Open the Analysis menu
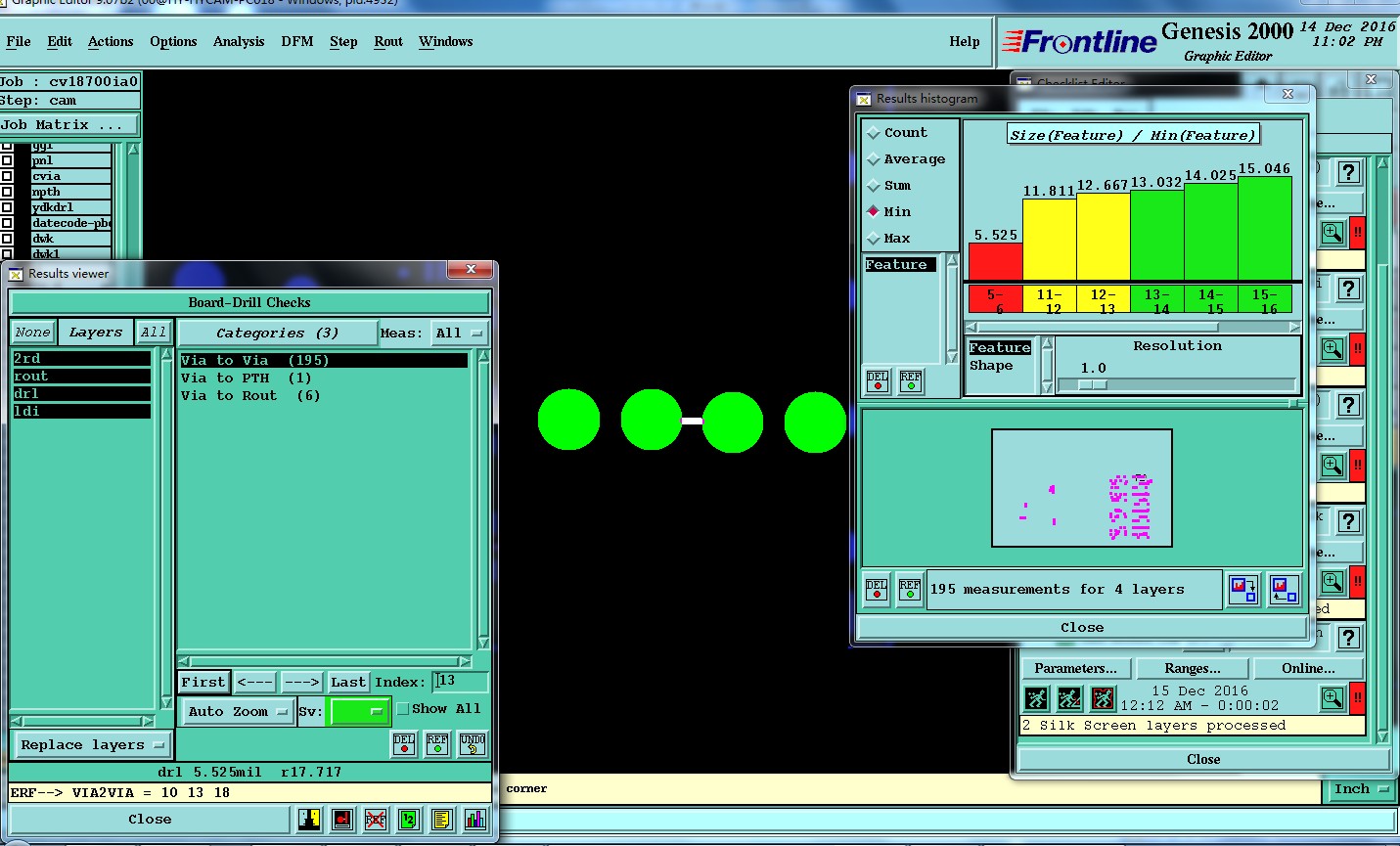Image resolution: width=1400 pixels, height=846 pixels. click(x=239, y=42)
